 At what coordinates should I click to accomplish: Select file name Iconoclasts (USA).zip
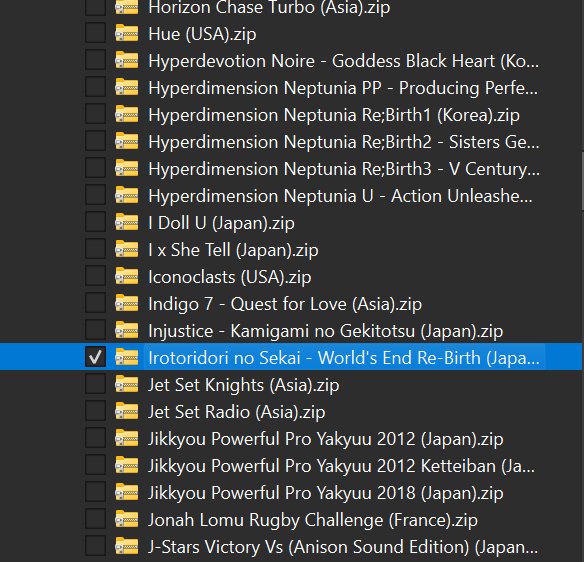click(229, 277)
